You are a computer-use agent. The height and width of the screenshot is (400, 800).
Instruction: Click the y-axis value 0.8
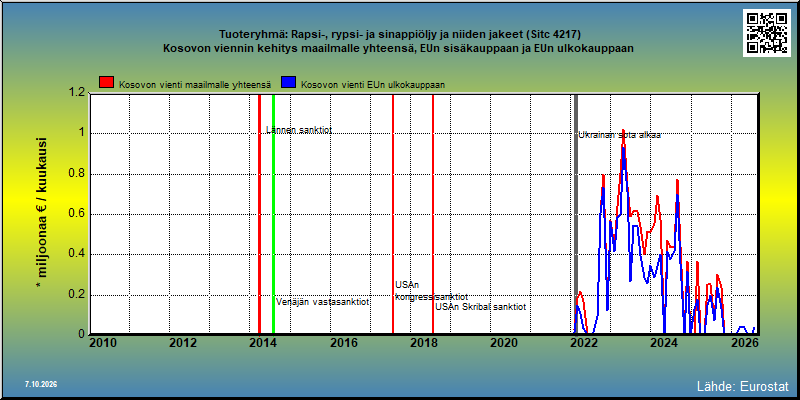pyautogui.click(x=77, y=174)
